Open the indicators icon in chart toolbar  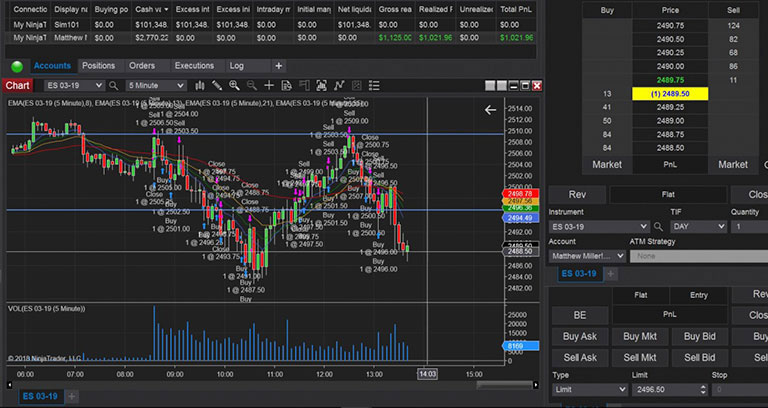pos(339,86)
